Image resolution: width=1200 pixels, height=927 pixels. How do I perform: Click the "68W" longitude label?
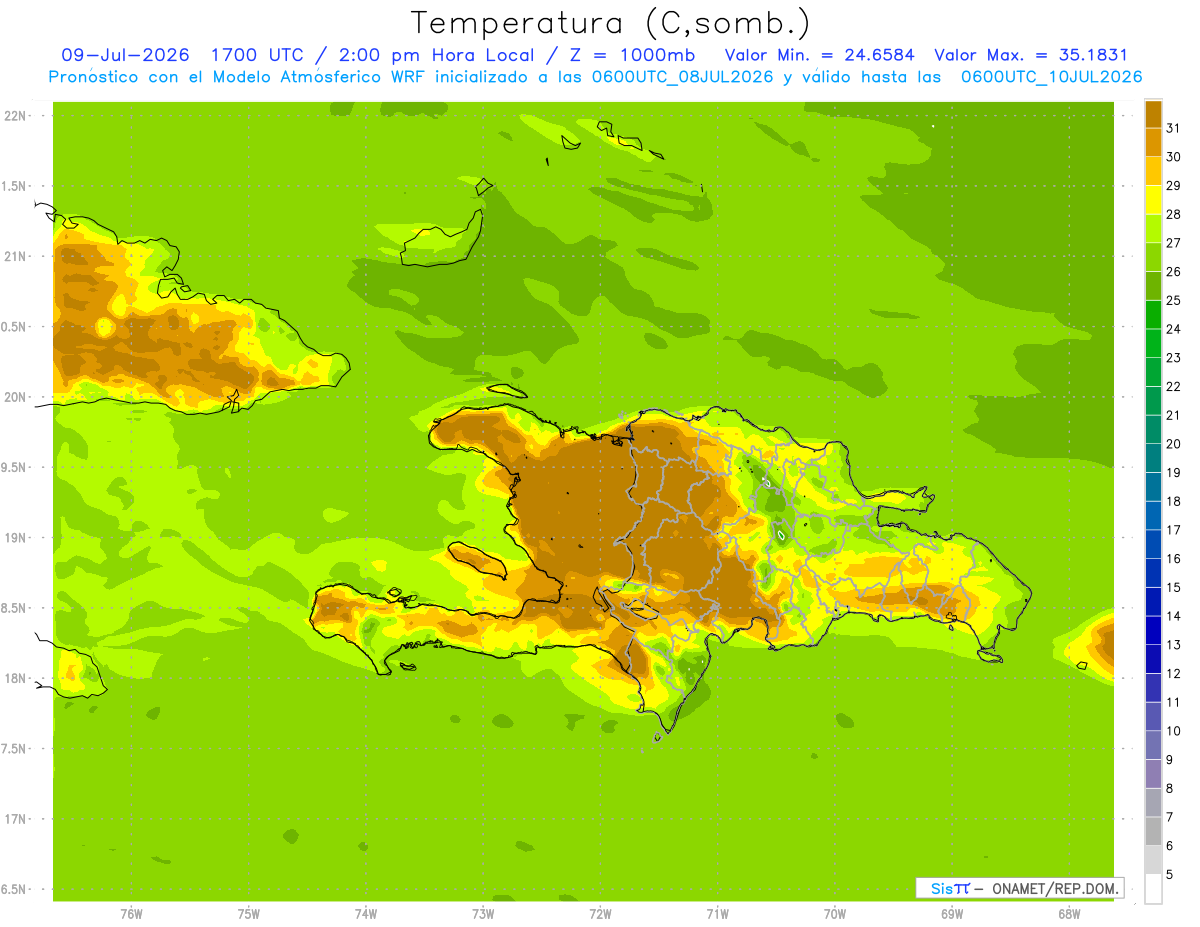click(1069, 914)
